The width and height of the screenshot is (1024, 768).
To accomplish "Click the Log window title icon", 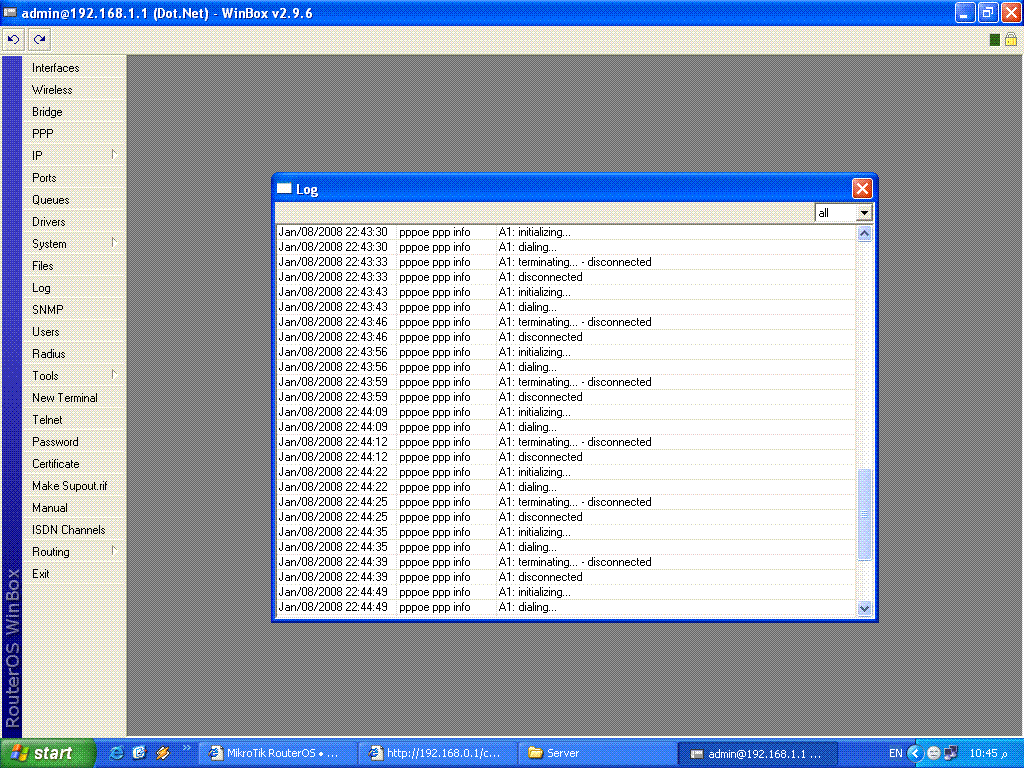I will [283, 189].
